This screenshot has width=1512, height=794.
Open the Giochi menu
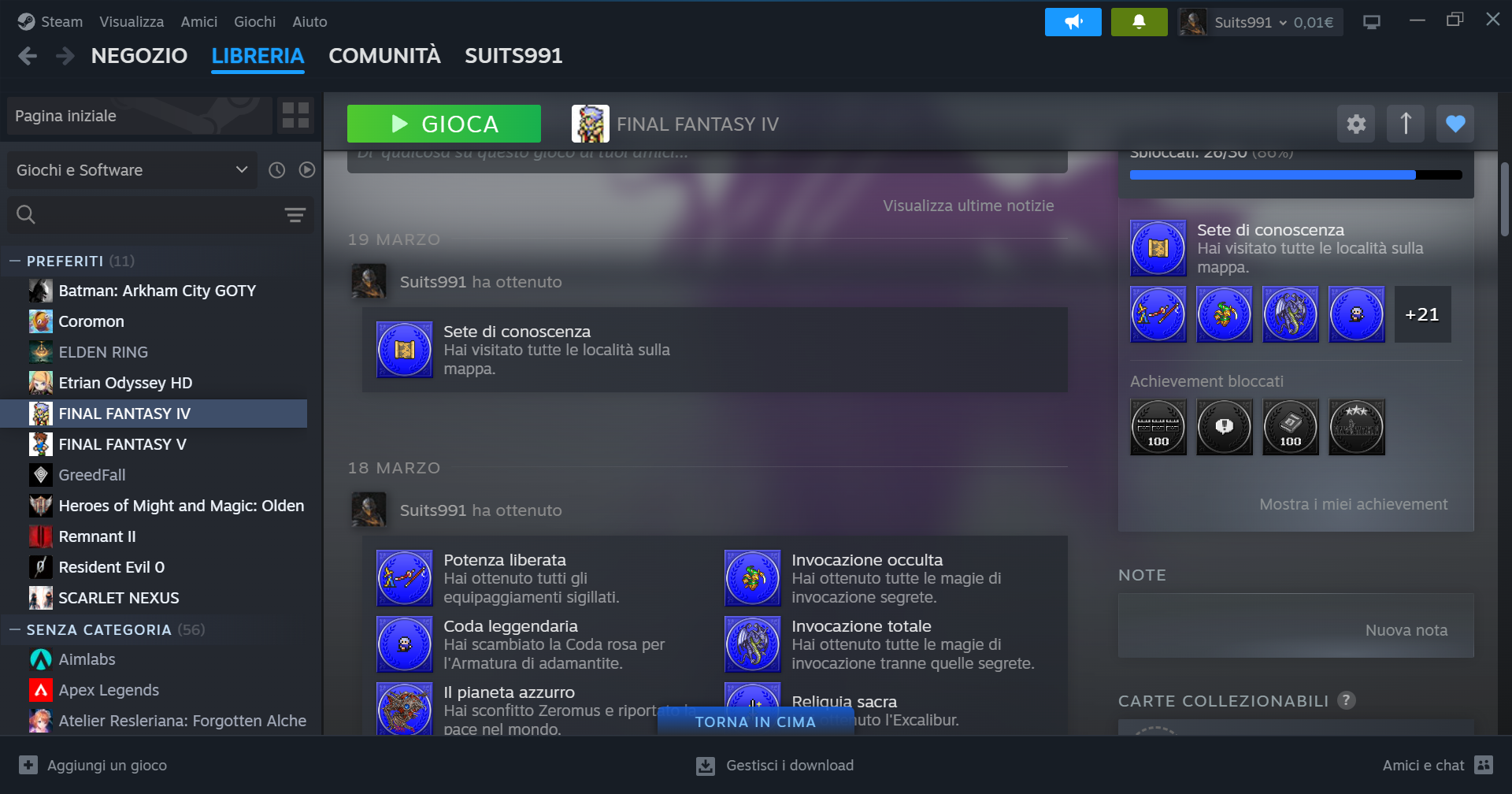click(254, 22)
